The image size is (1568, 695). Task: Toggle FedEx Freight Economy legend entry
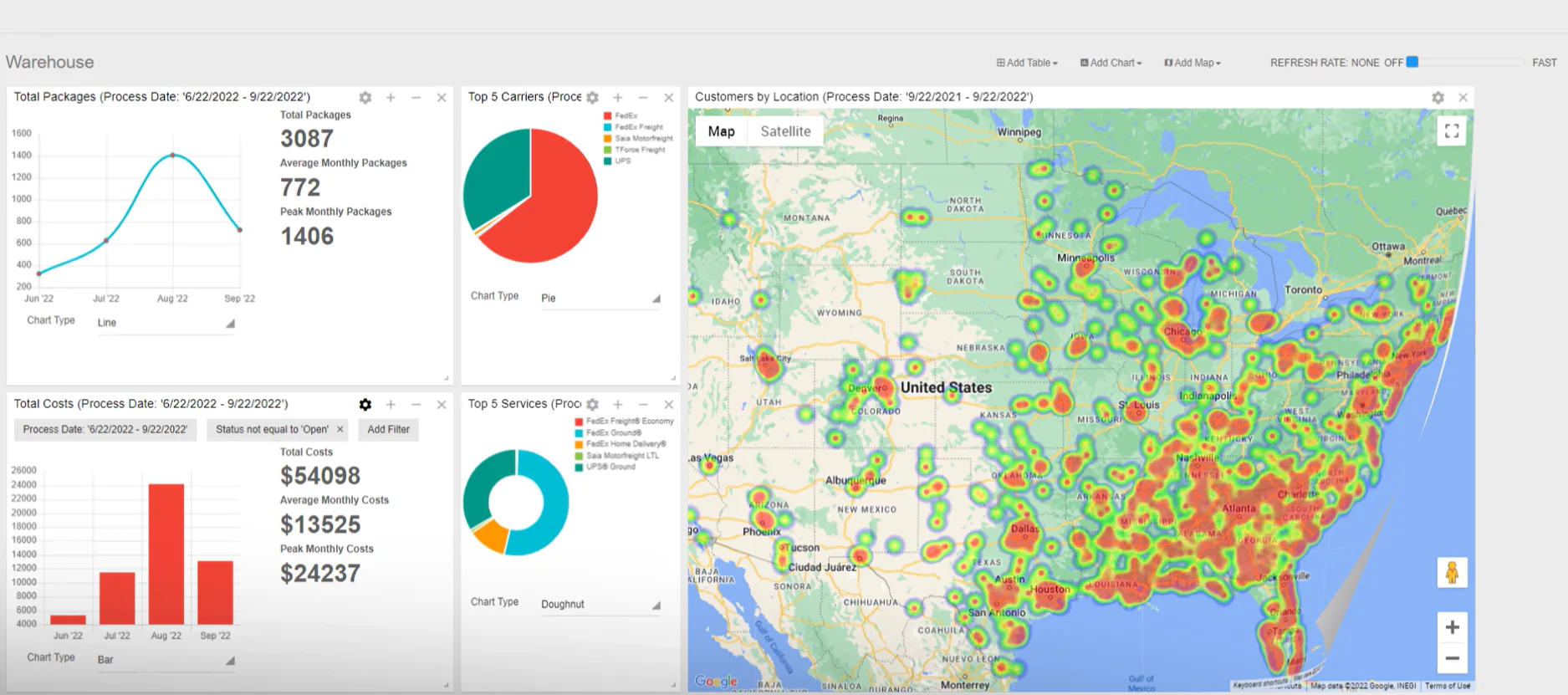point(625,422)
